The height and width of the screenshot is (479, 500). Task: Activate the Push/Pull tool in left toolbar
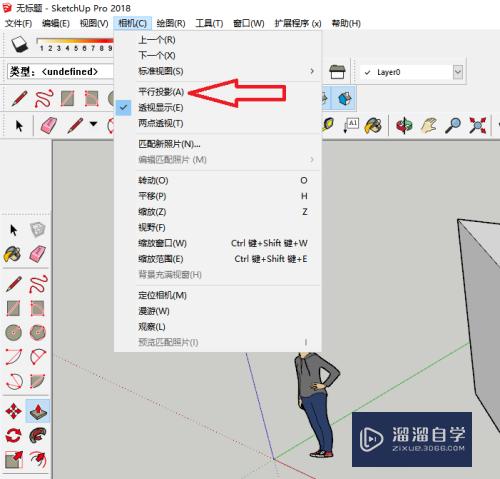click(x=38, y=411)
